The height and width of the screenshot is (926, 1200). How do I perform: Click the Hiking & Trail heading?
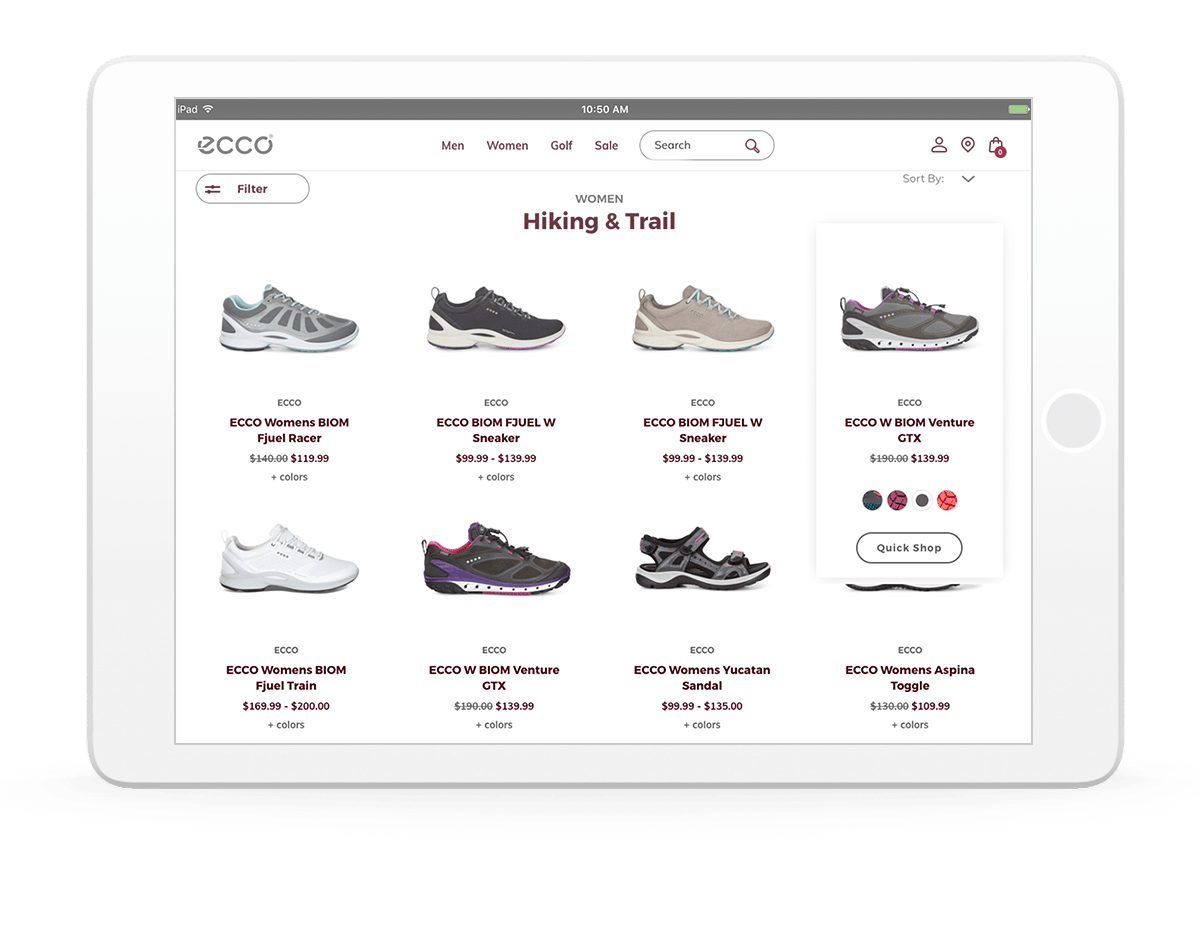[x=599, y=221]
